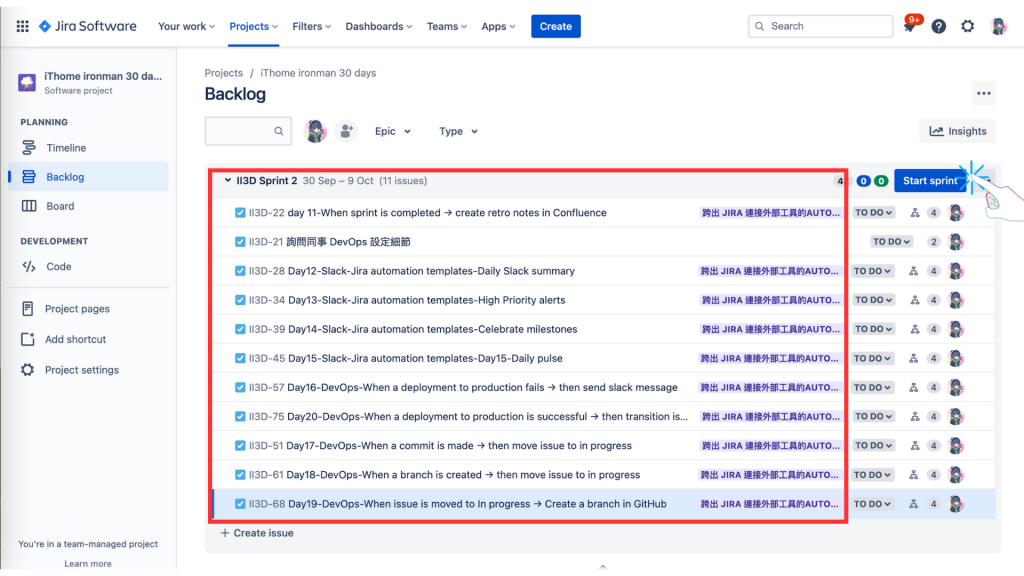Open TO DO status dropdown for II3D-45
This screenshot has width=1024, height=576.
tap(872, 359)
